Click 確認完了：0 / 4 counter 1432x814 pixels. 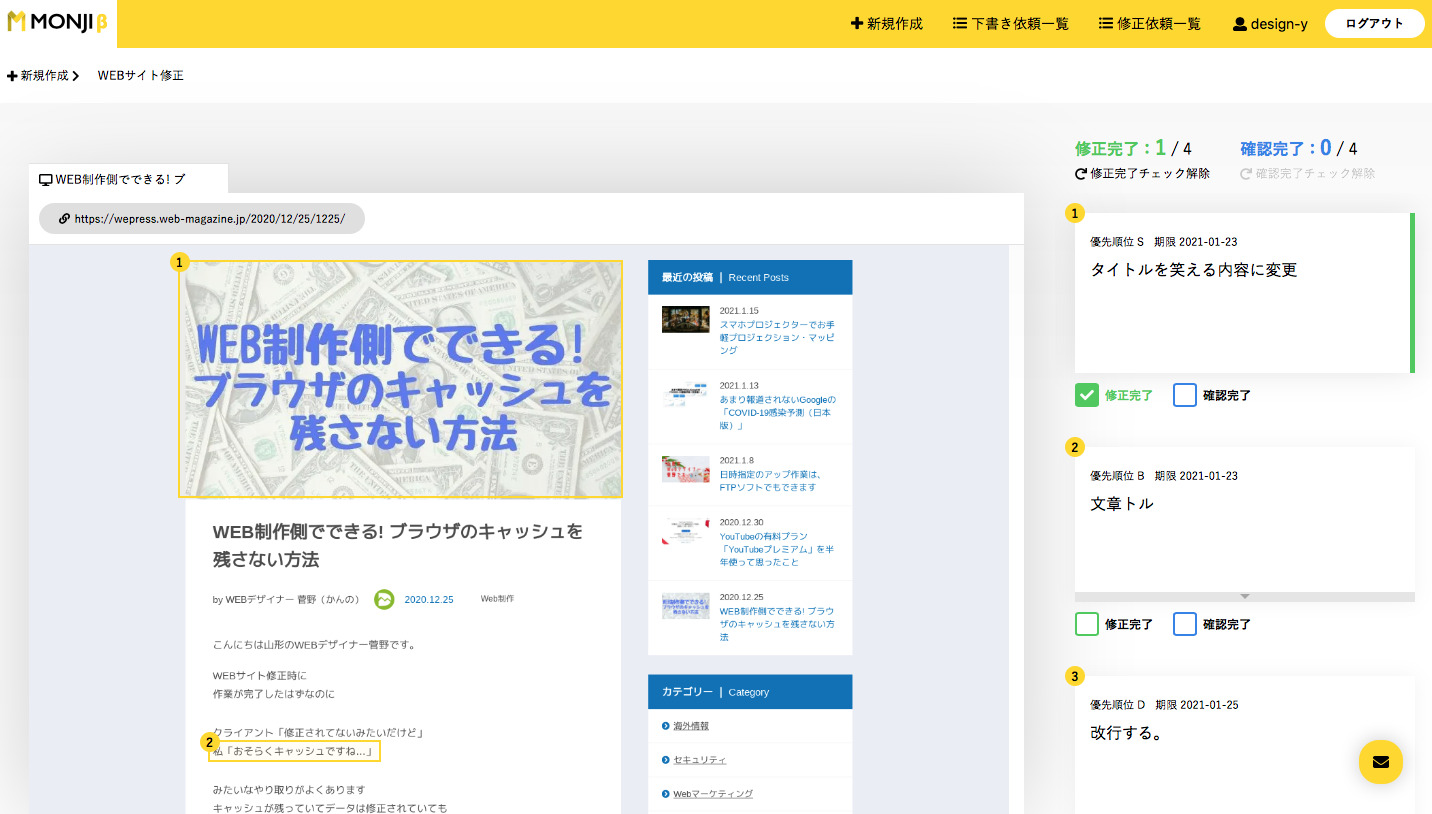tap(1299, 148)
